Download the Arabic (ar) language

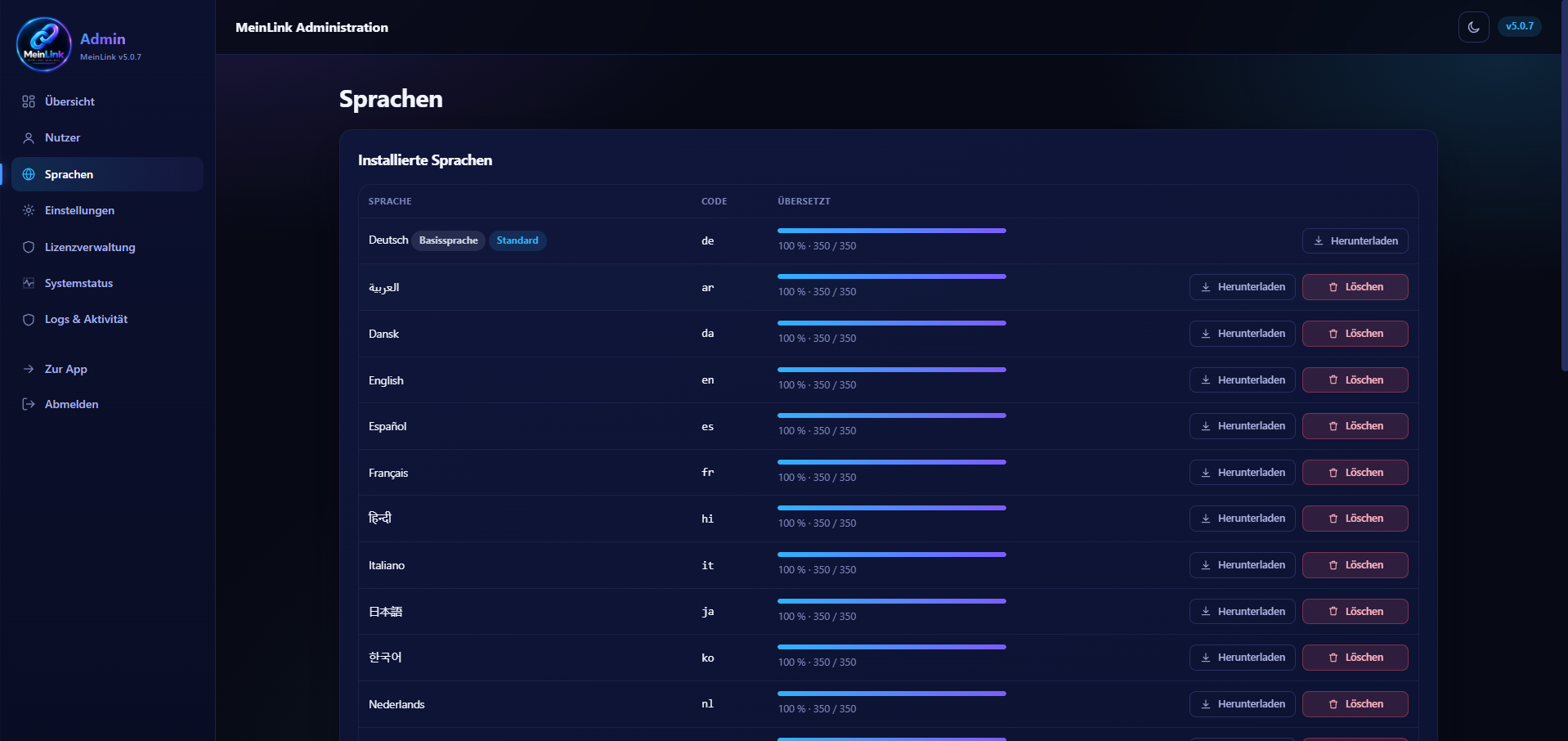(1242, 287)
